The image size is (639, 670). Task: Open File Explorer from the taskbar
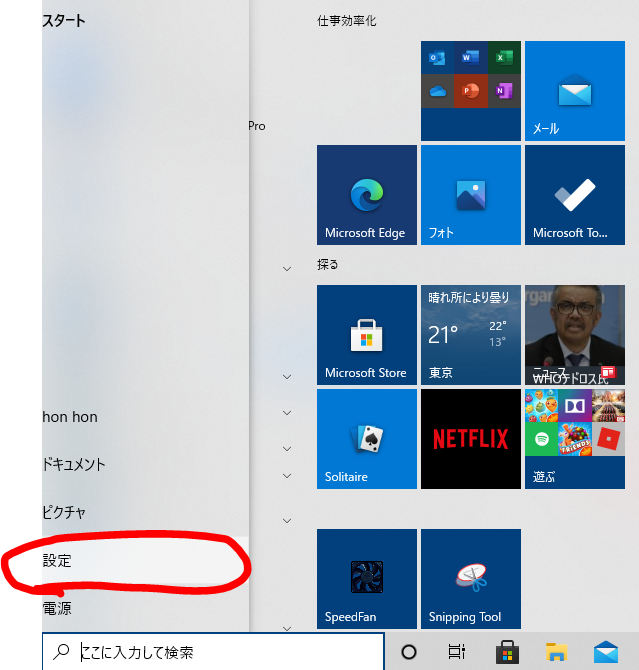[x=557, y=652]
